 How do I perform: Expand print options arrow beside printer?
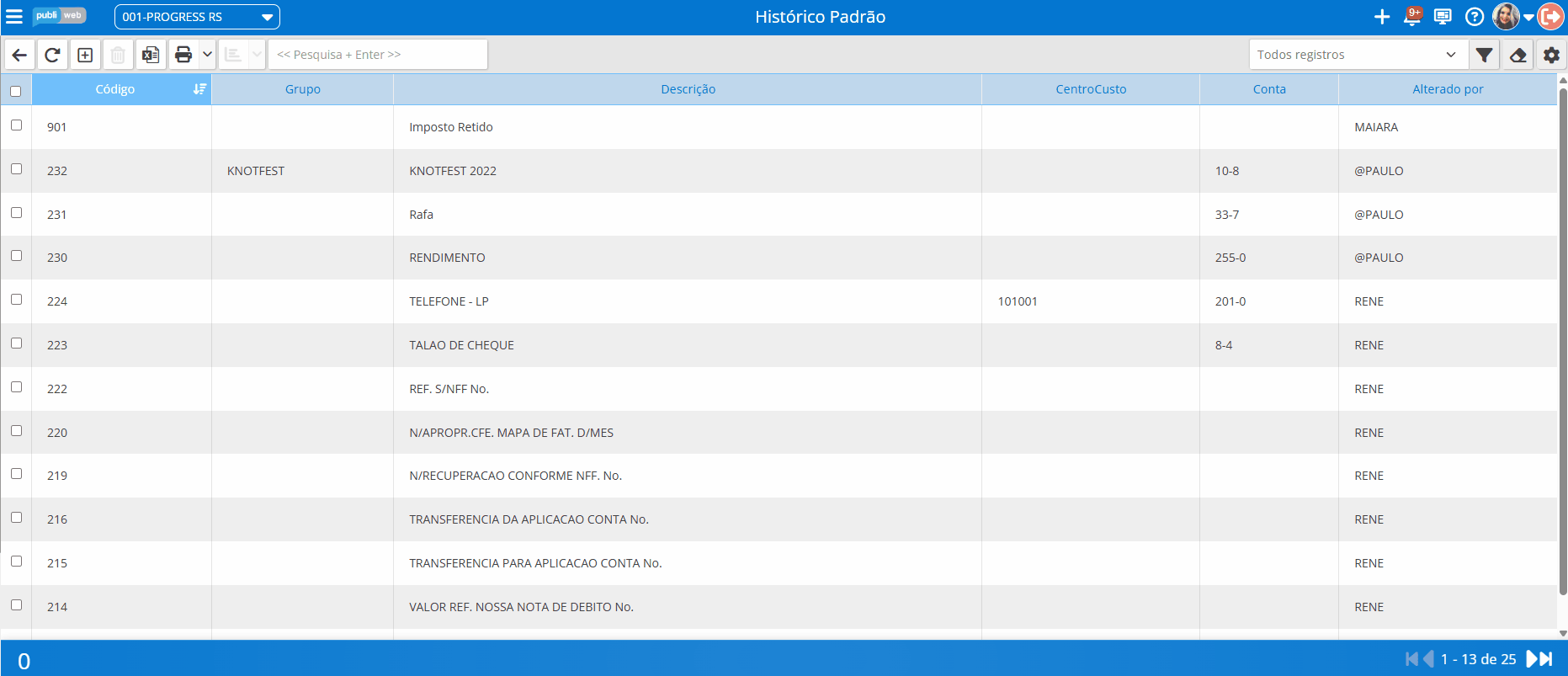tap(207, 55)
